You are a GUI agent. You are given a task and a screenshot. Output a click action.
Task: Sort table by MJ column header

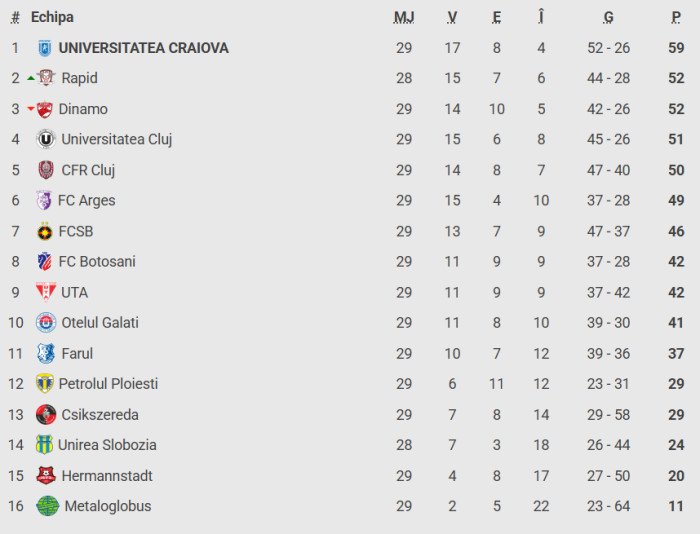tap(404, 17)
